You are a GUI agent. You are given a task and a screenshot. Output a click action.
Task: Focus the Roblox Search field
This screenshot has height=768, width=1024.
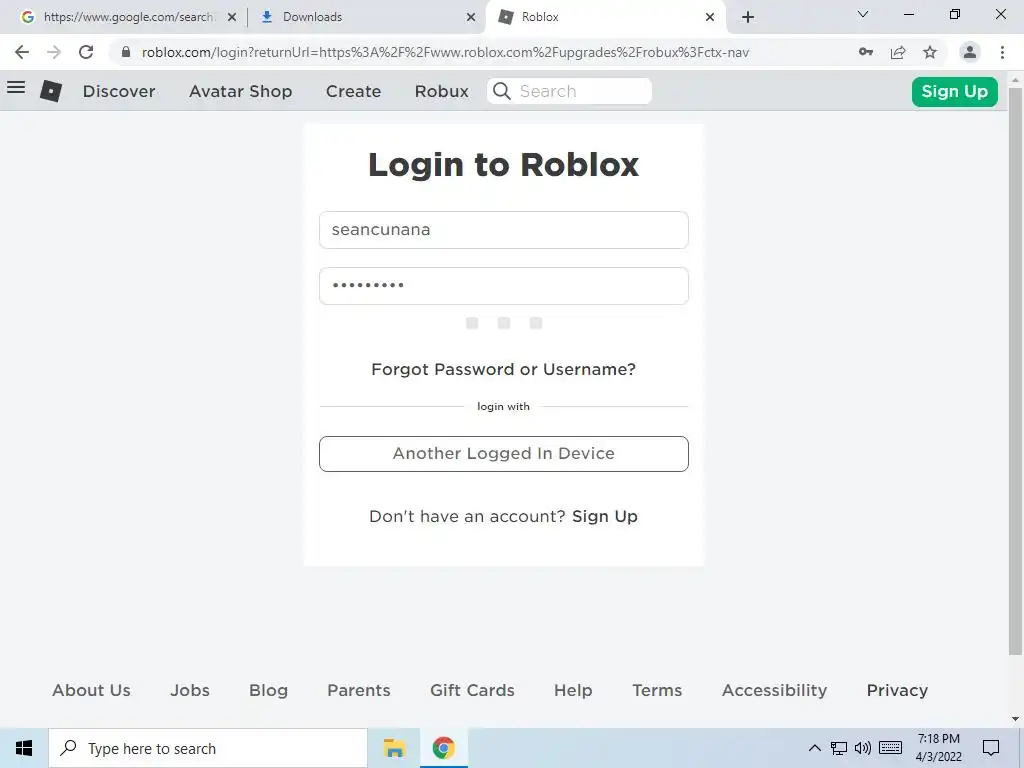(x=569, y=91)
